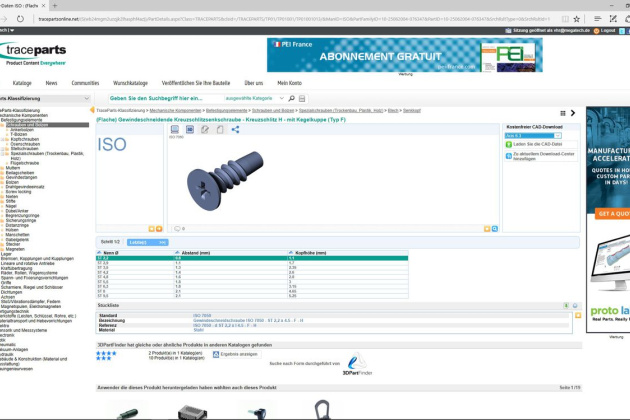Viewport: 630px width, 420px height.
Task: Click the comment bubble icon below preview
Action: click(176, 228)
